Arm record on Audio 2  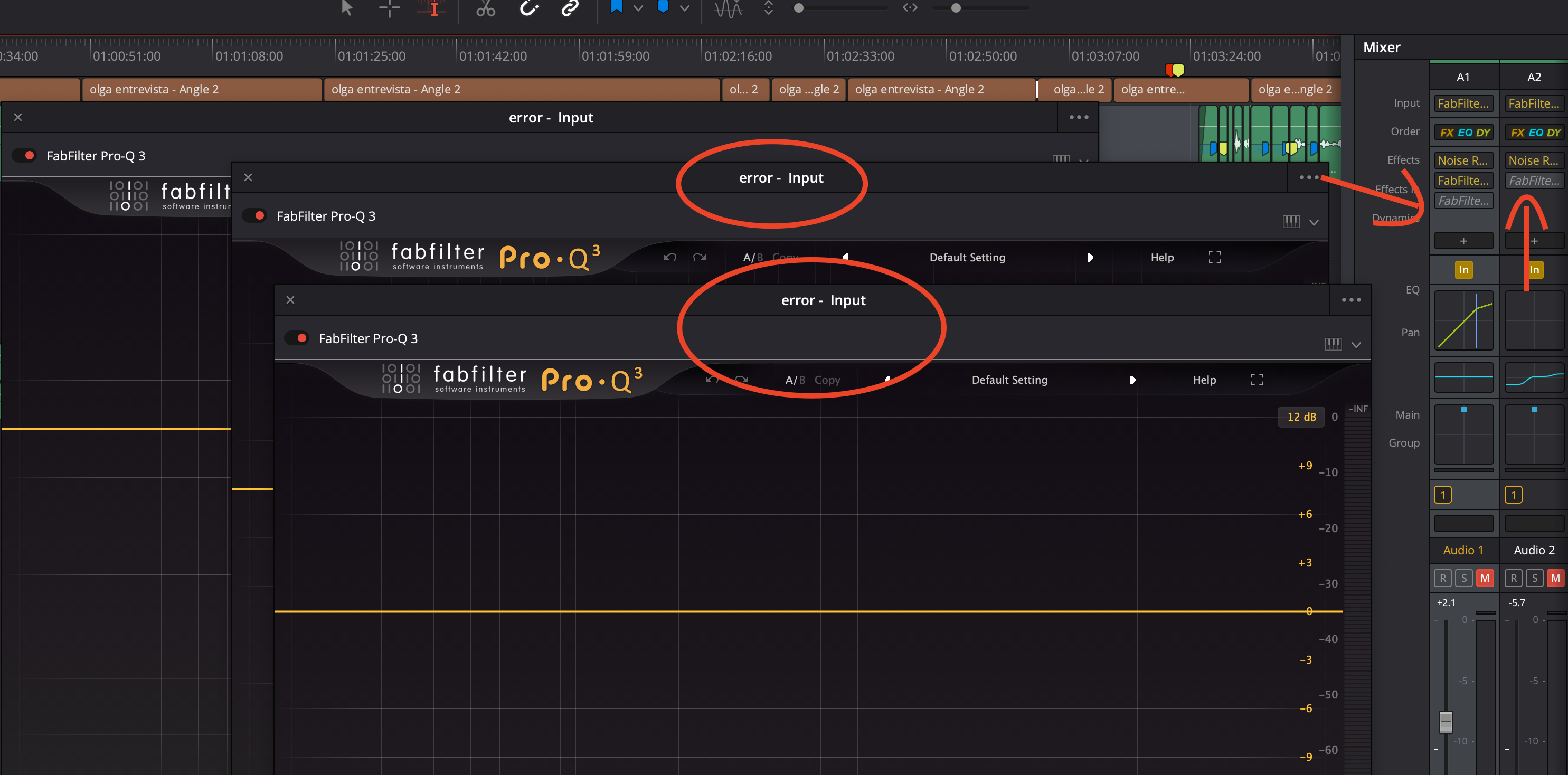1513,578
